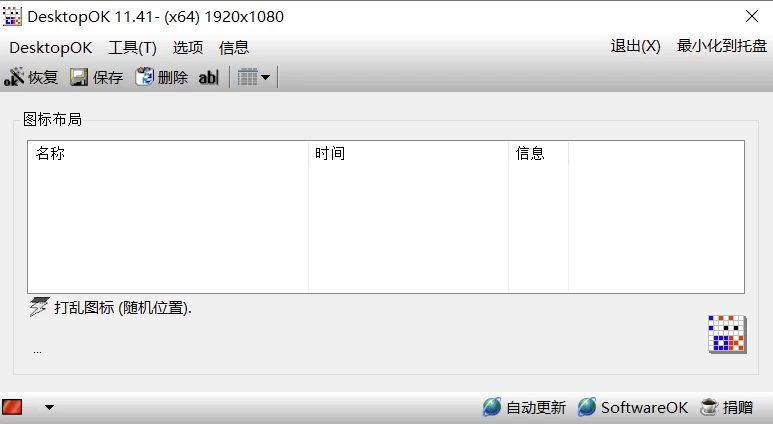The width and height of the screenshot is (773, 424).
Task: Open the 选项 options menu
Action: [187, 47]
